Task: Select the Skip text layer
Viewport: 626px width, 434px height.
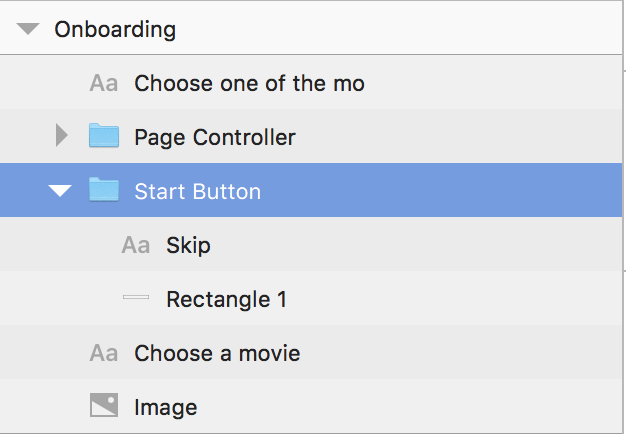Action: [188, 245]
